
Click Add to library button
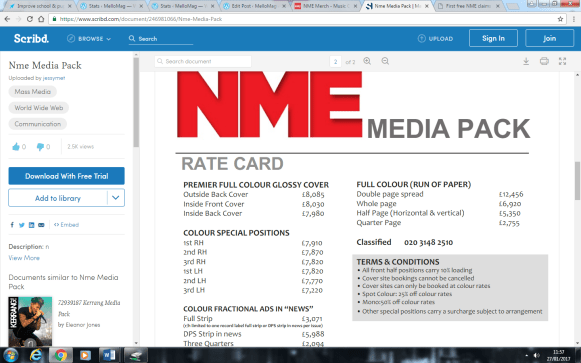pyautogui.click(x=58, y=198)
